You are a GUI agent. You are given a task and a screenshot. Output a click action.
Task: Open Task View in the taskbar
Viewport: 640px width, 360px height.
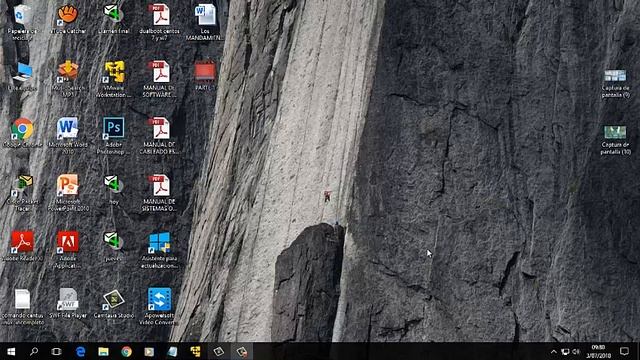(56, 351)
